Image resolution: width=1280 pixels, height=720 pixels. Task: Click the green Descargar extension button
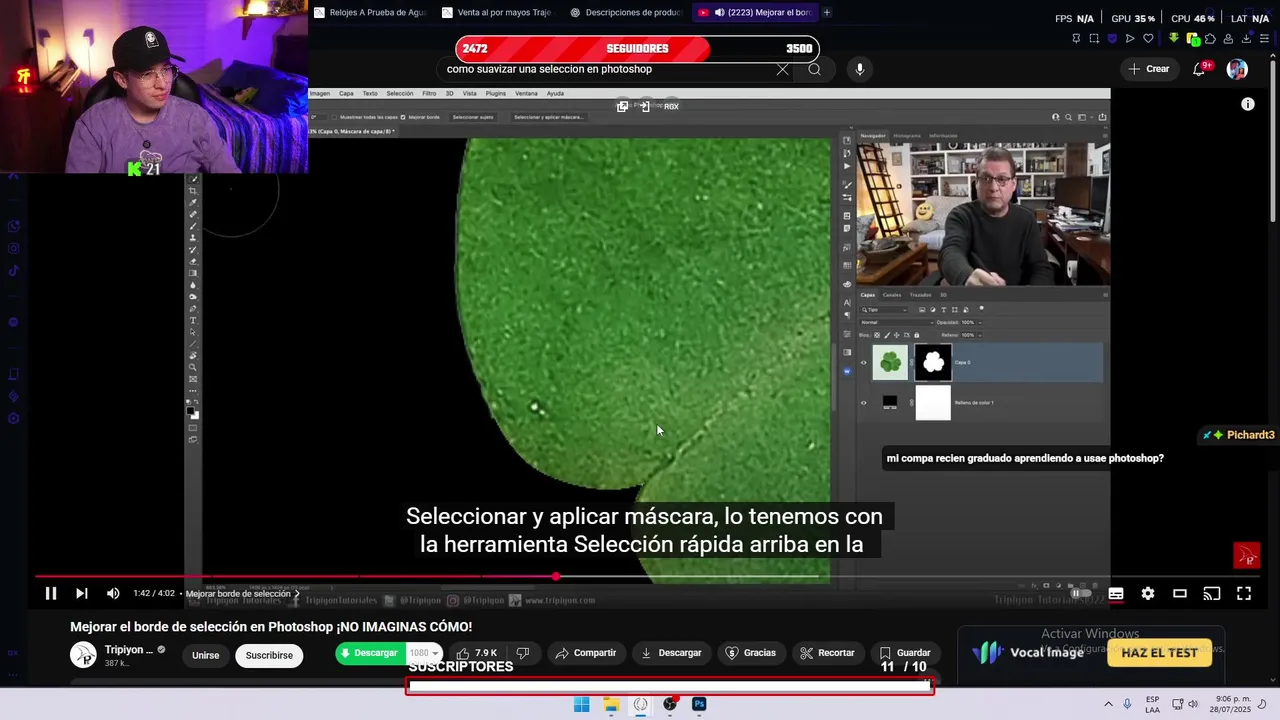click(369, 653)
